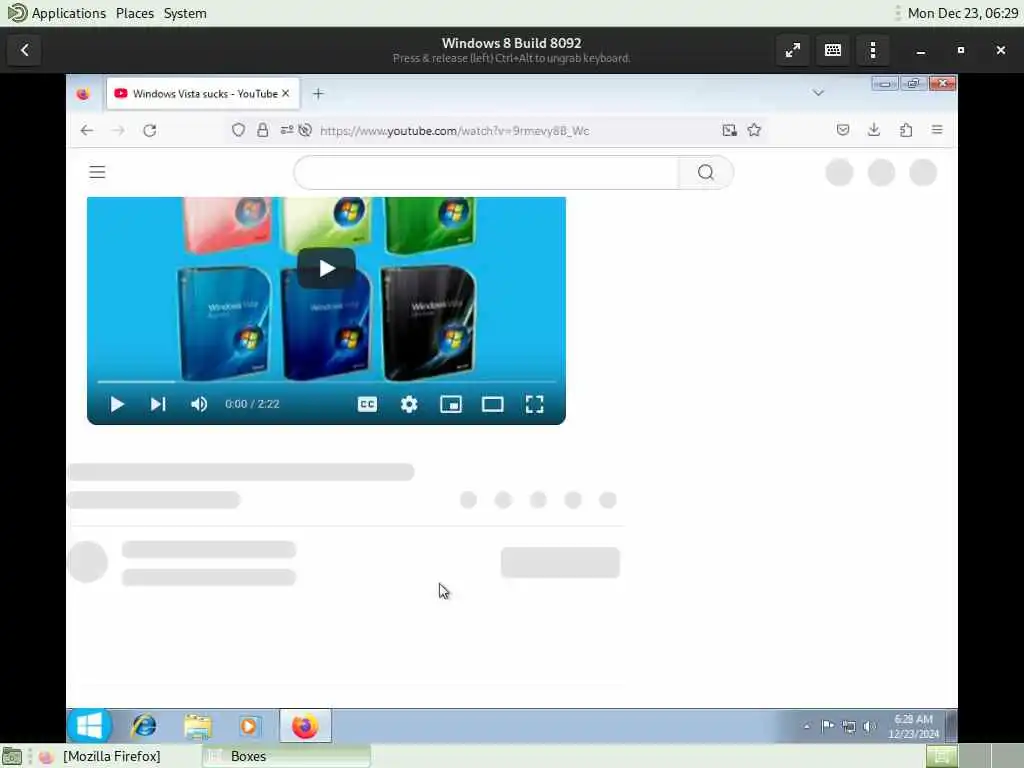Enter video fullscreen mode

pyautogui.click(x=534, y=404)
